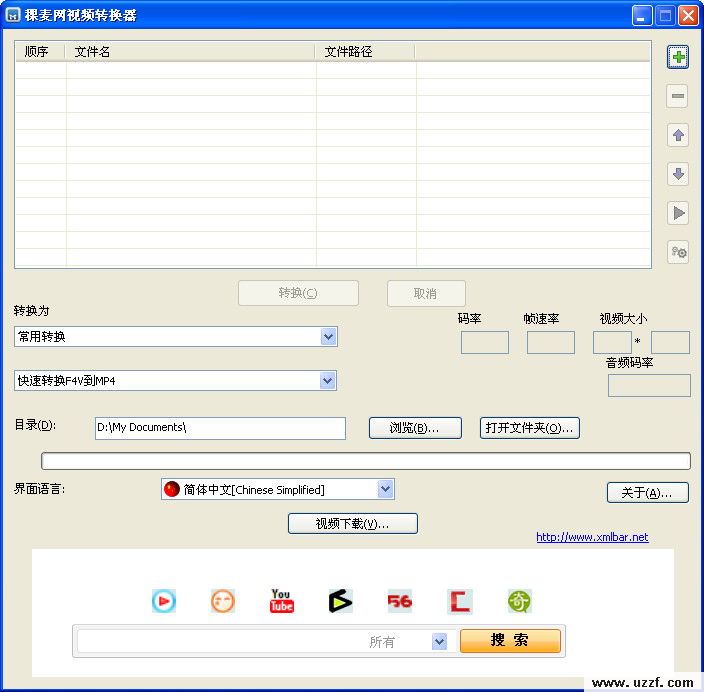
Task: Select the red 56 video site icon
Action: click(x=400, y=601)
